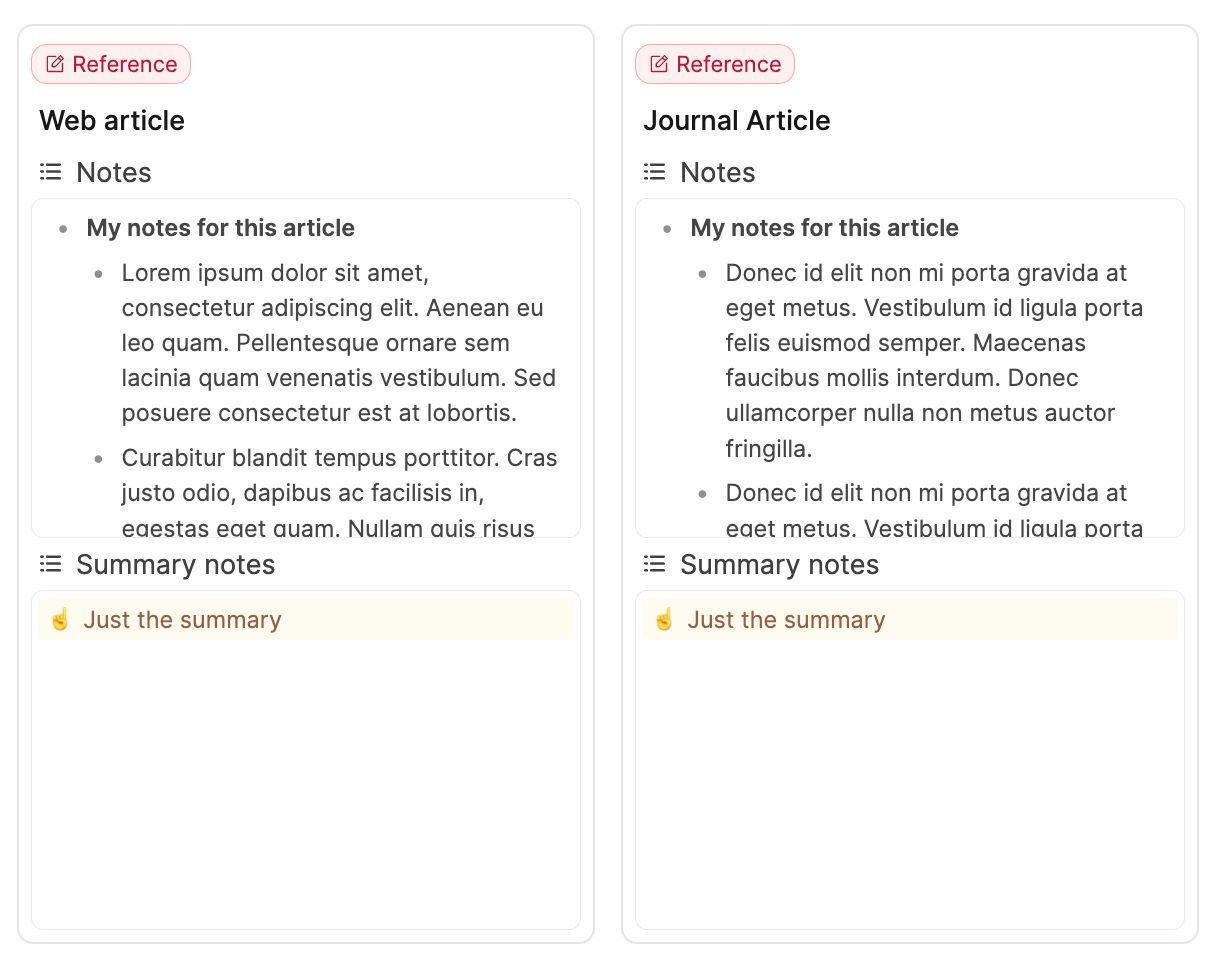Click the pointing finger emoji in Journal Article callout

tap(664, 620)
